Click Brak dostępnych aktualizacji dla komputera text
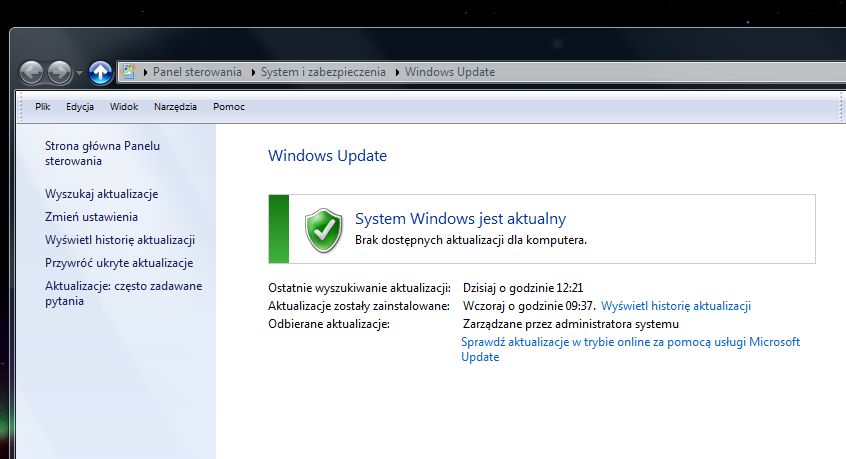 [470, 240]
